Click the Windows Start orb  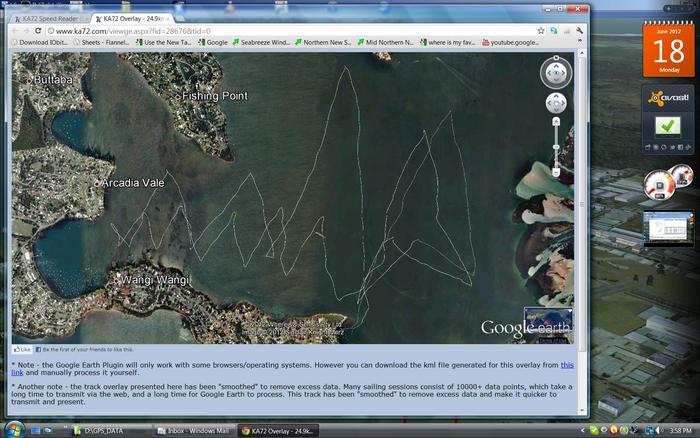11,429
